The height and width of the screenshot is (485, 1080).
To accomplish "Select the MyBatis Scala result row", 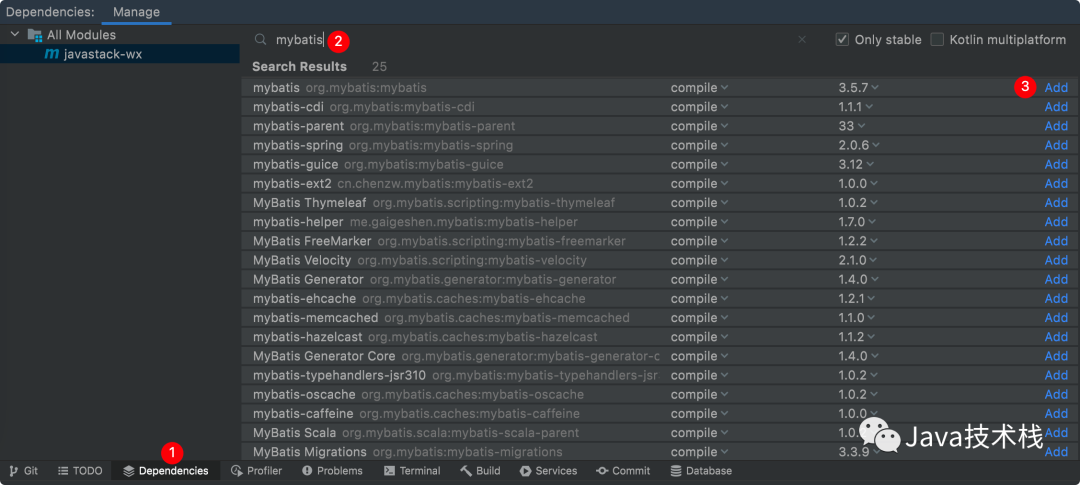I will (x=658, y=433).
